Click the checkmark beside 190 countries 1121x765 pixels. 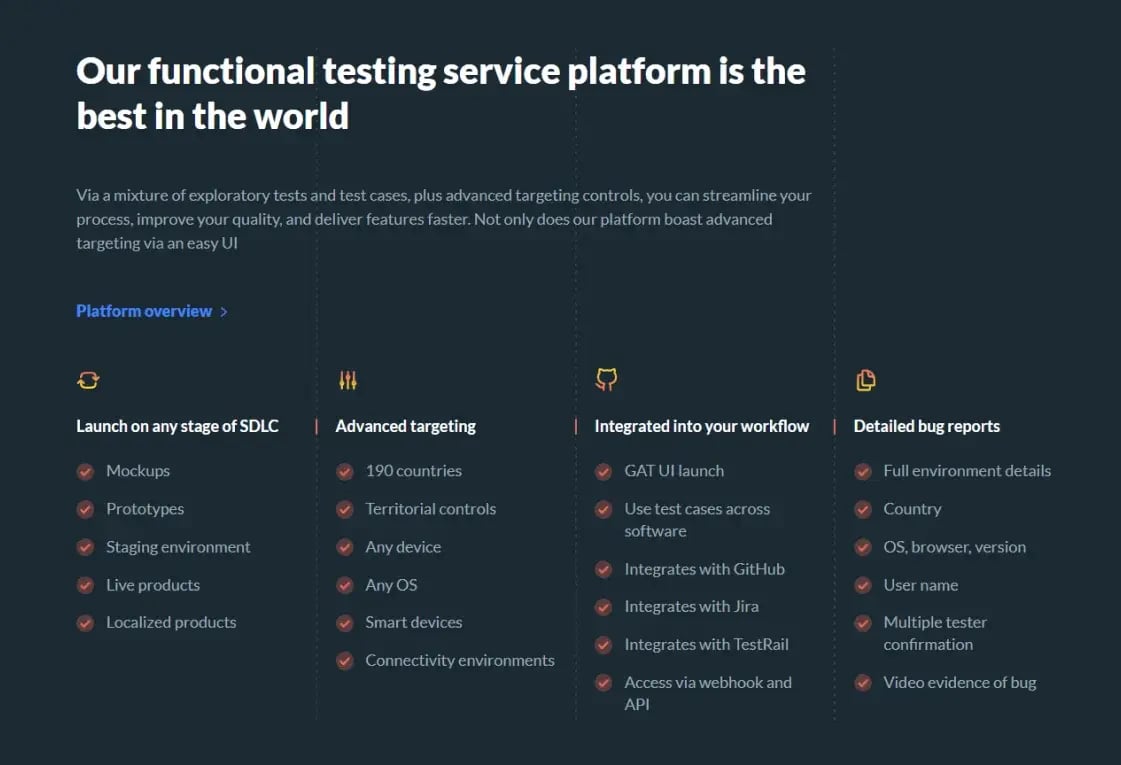pos(345,471)
